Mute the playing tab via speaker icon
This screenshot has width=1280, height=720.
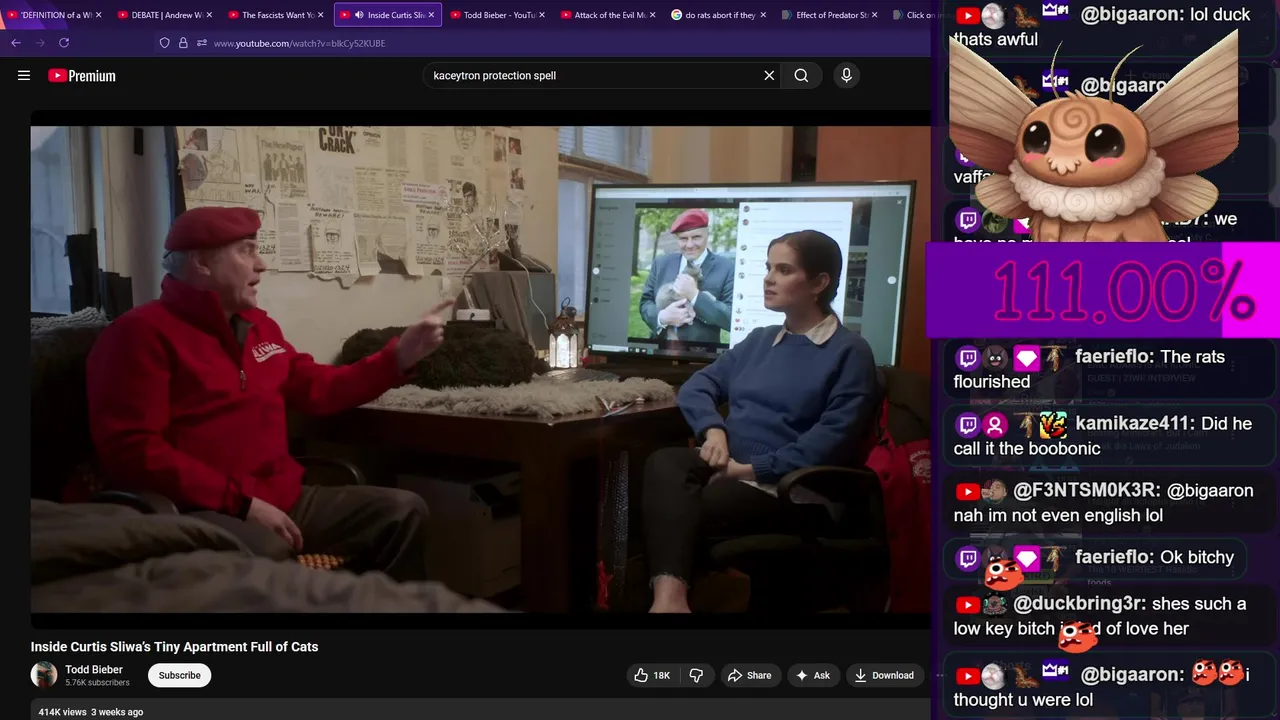358,15
